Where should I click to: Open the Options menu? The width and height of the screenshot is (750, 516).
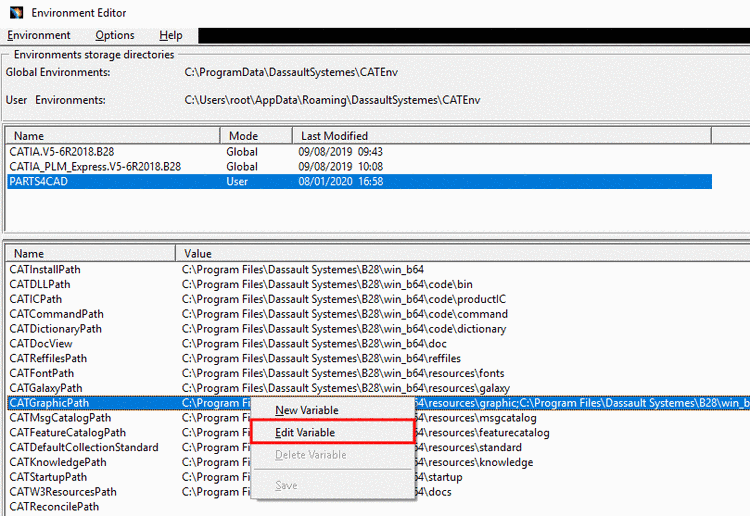(115, 35)
